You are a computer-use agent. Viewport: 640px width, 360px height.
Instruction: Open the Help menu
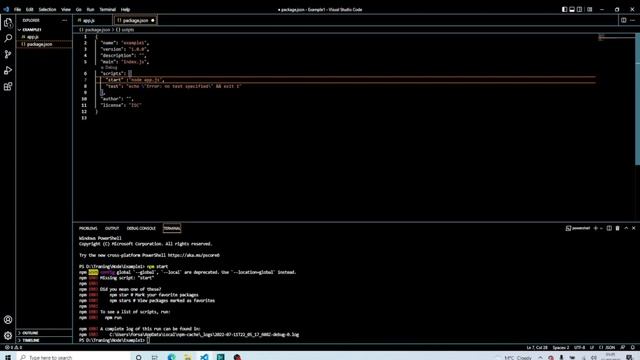[x=125, y=9]
